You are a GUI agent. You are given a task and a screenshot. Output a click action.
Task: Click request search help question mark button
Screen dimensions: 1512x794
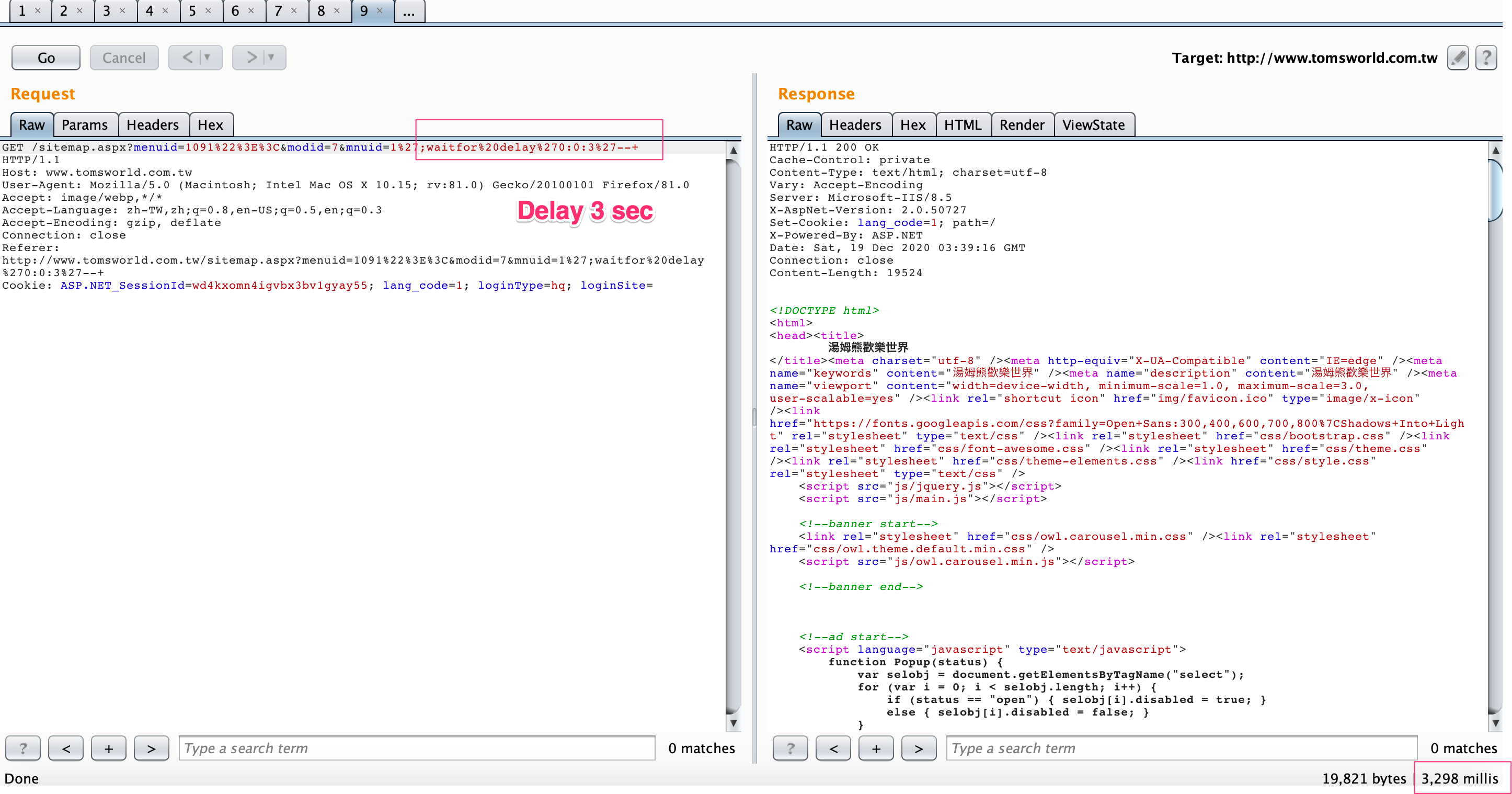click(x=23, y=748)
